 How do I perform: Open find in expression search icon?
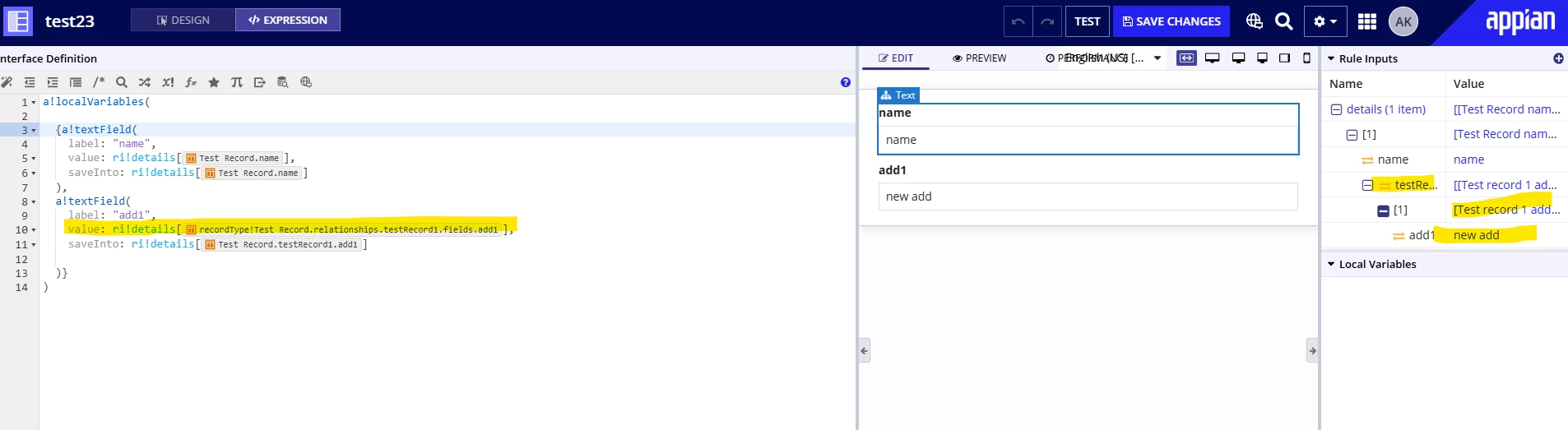pyautogui.click(x=122, y=82)
